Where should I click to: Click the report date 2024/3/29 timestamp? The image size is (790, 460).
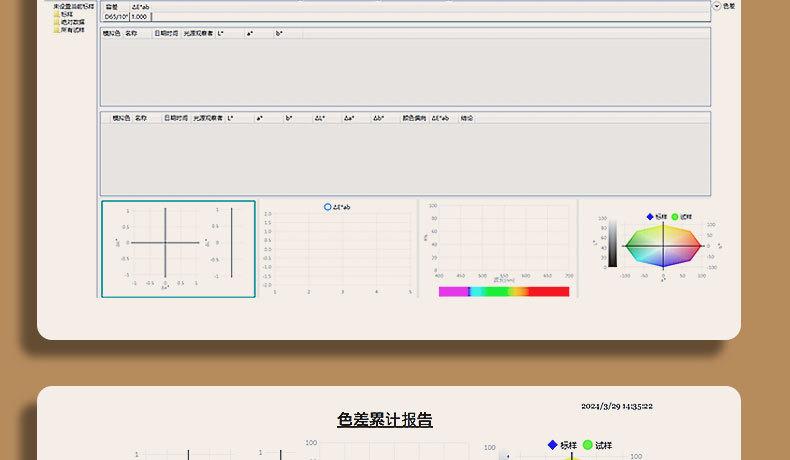(617, 406)
